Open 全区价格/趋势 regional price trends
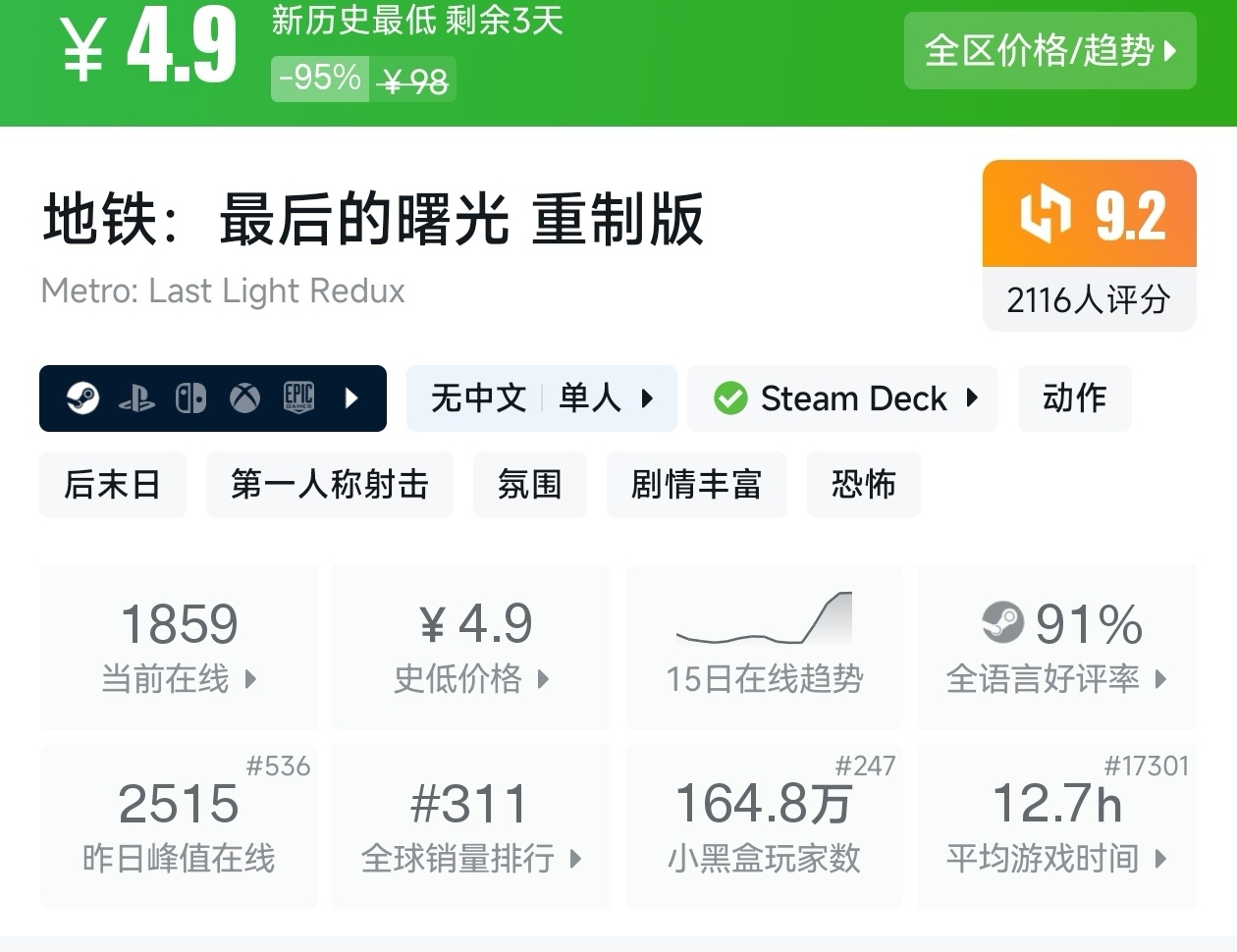Viewport: 1237px width, 952px height. click(1049, 50)
